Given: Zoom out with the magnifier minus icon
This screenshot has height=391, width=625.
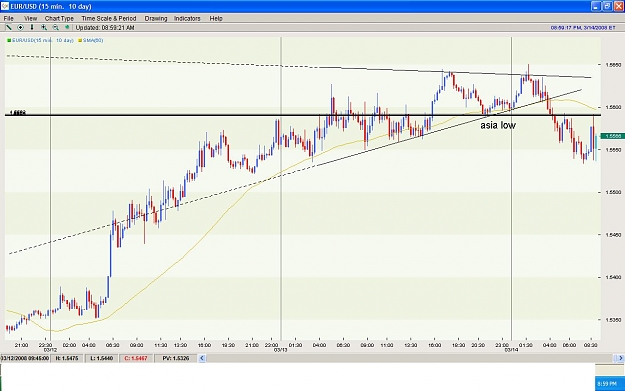Looking at the screenshot, I should pyautogui.click(x=55, y=28).
